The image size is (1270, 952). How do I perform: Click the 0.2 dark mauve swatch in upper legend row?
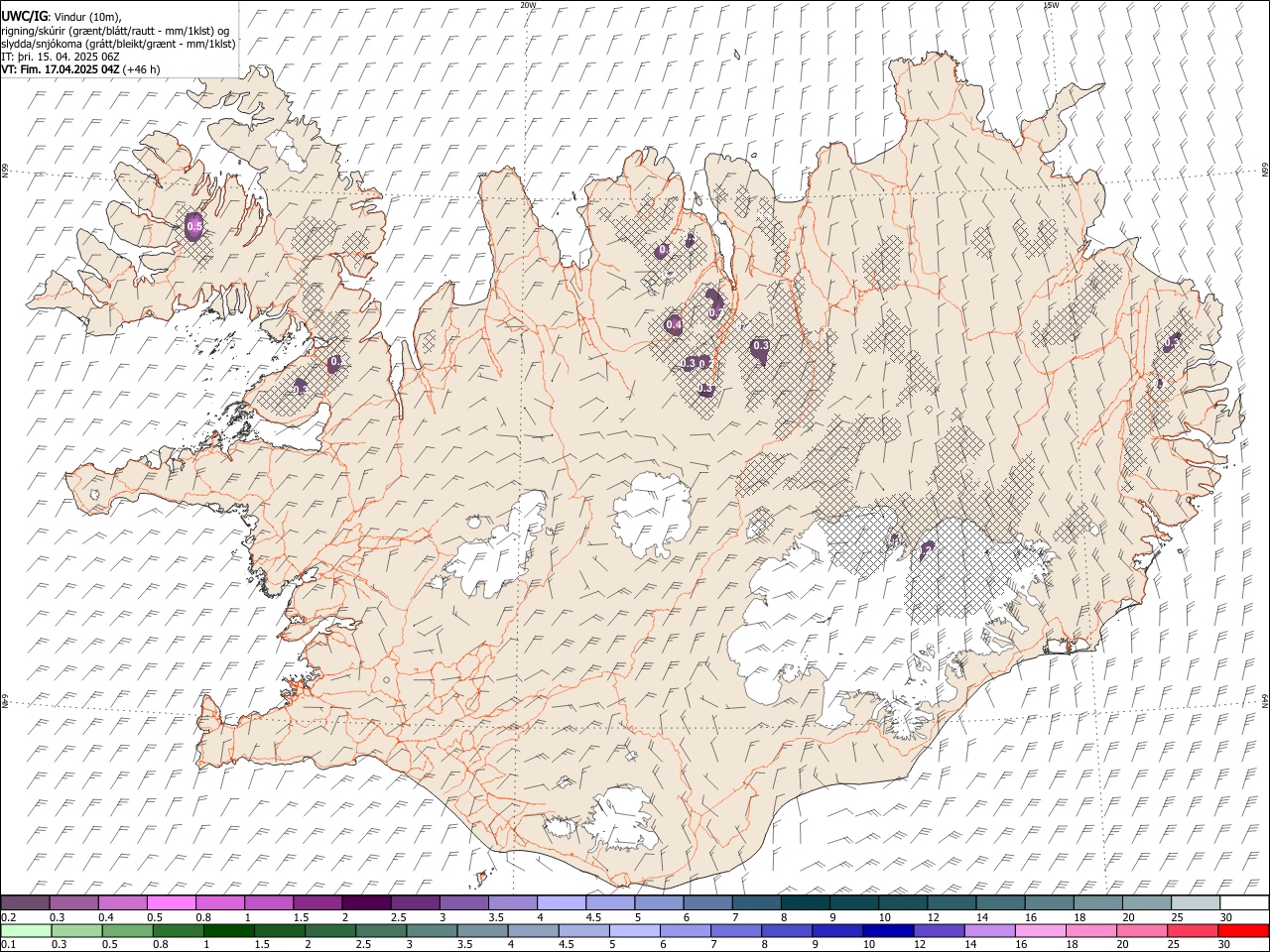coord(26,903)
